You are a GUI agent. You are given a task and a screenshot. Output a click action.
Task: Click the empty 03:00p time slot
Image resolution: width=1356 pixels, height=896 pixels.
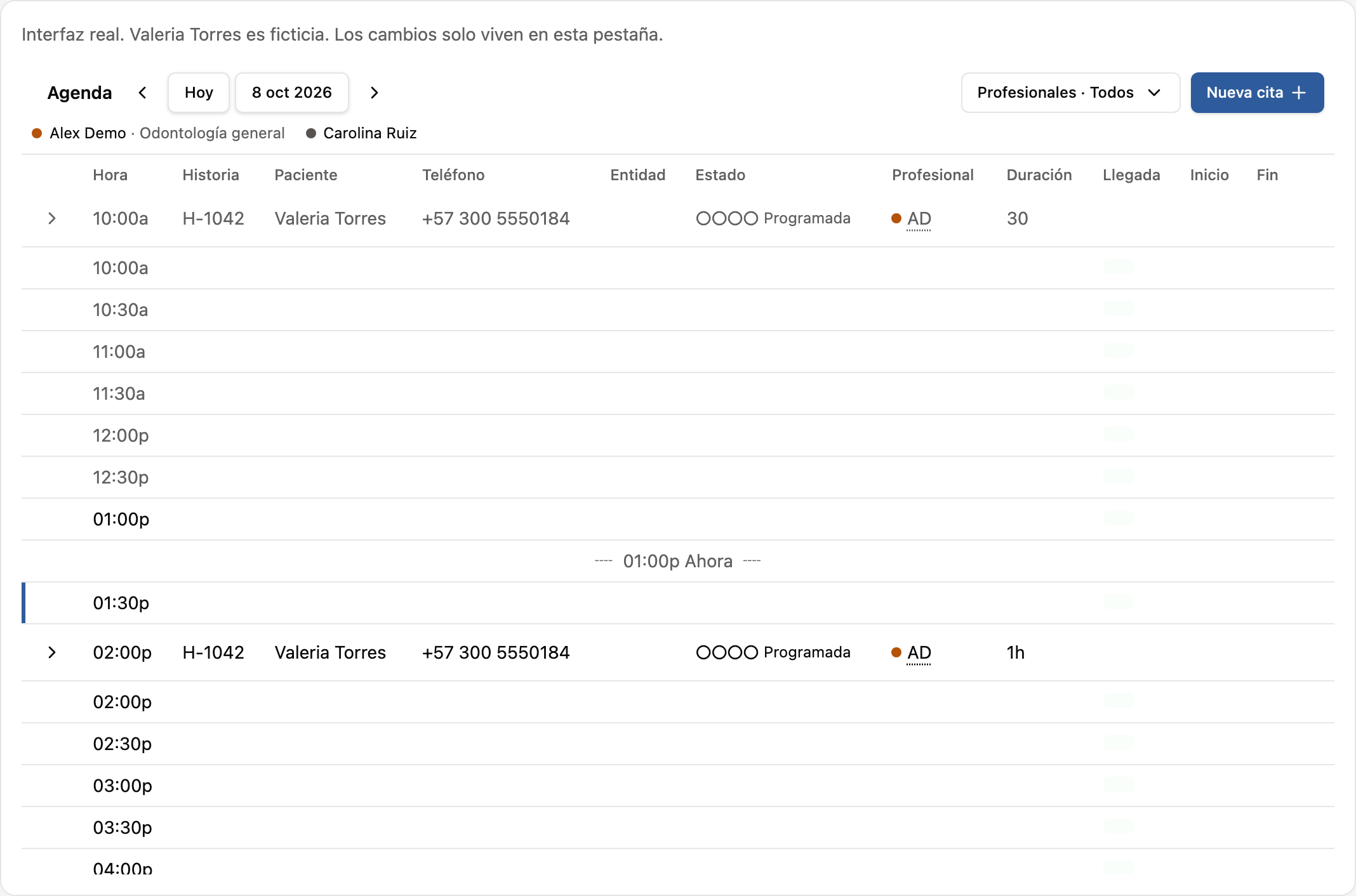(678, 786)
